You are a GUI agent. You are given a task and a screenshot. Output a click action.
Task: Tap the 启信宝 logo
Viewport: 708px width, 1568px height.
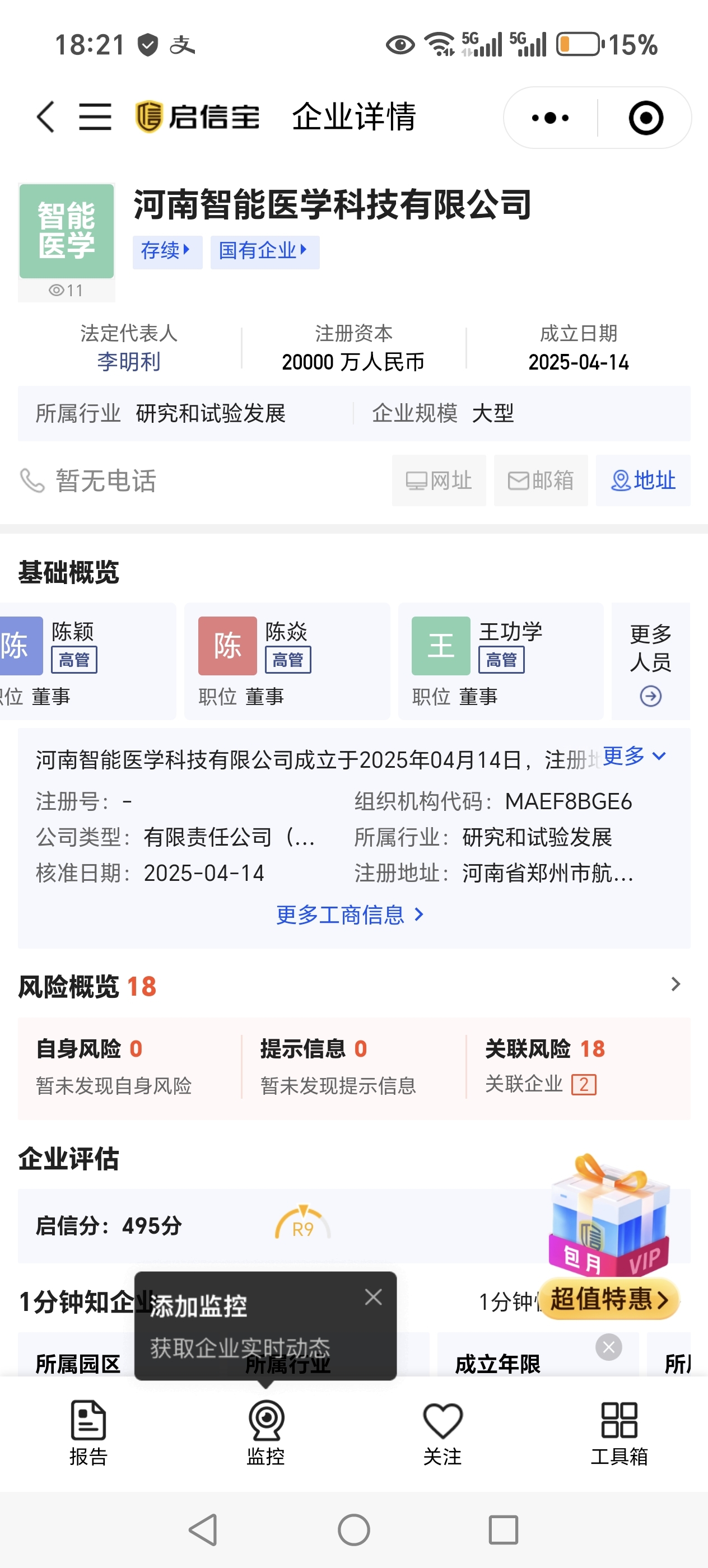pyautogui.click(x=197, y=116)
